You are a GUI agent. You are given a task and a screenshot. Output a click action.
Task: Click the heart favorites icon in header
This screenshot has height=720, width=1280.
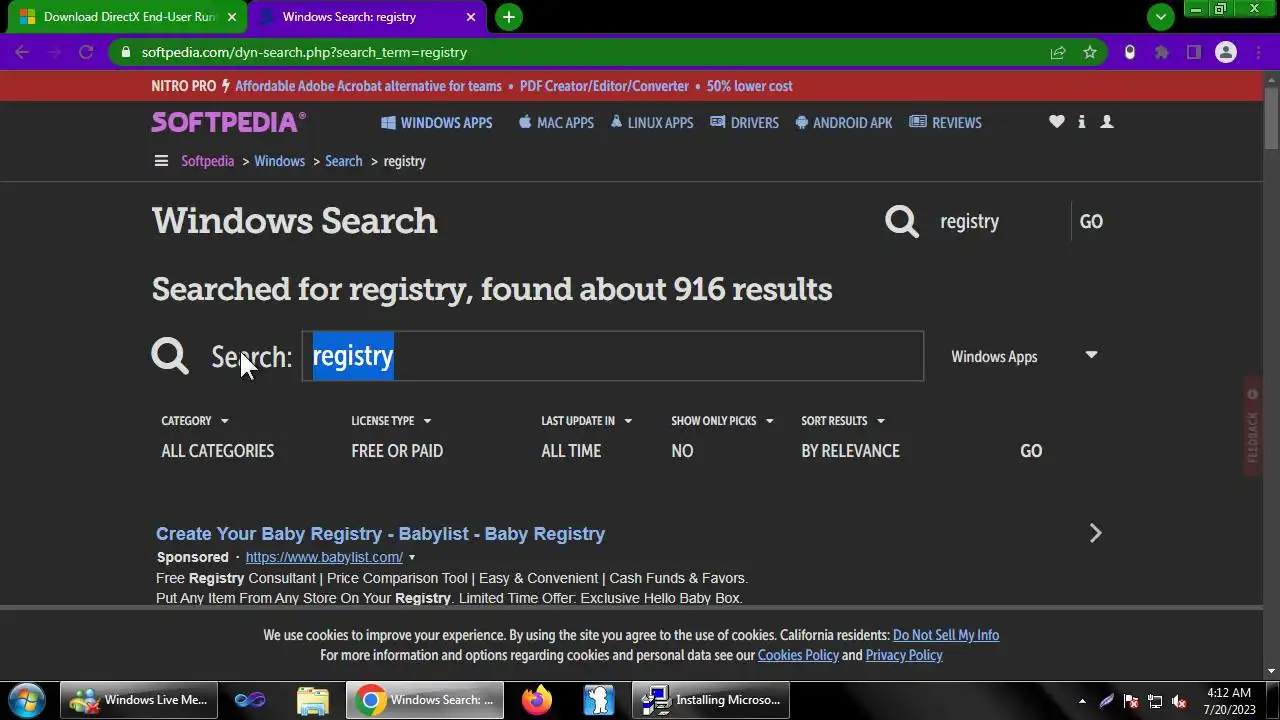click(1057, 122)
